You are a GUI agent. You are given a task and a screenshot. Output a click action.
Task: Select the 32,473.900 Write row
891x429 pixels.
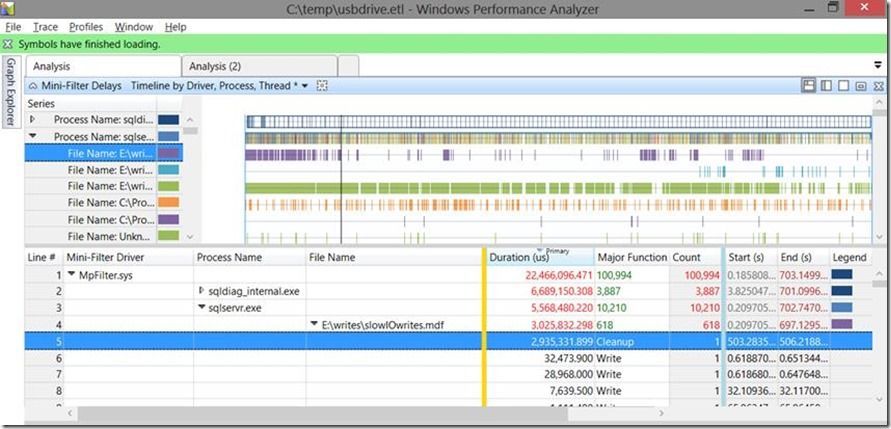[x=448, y=358]
